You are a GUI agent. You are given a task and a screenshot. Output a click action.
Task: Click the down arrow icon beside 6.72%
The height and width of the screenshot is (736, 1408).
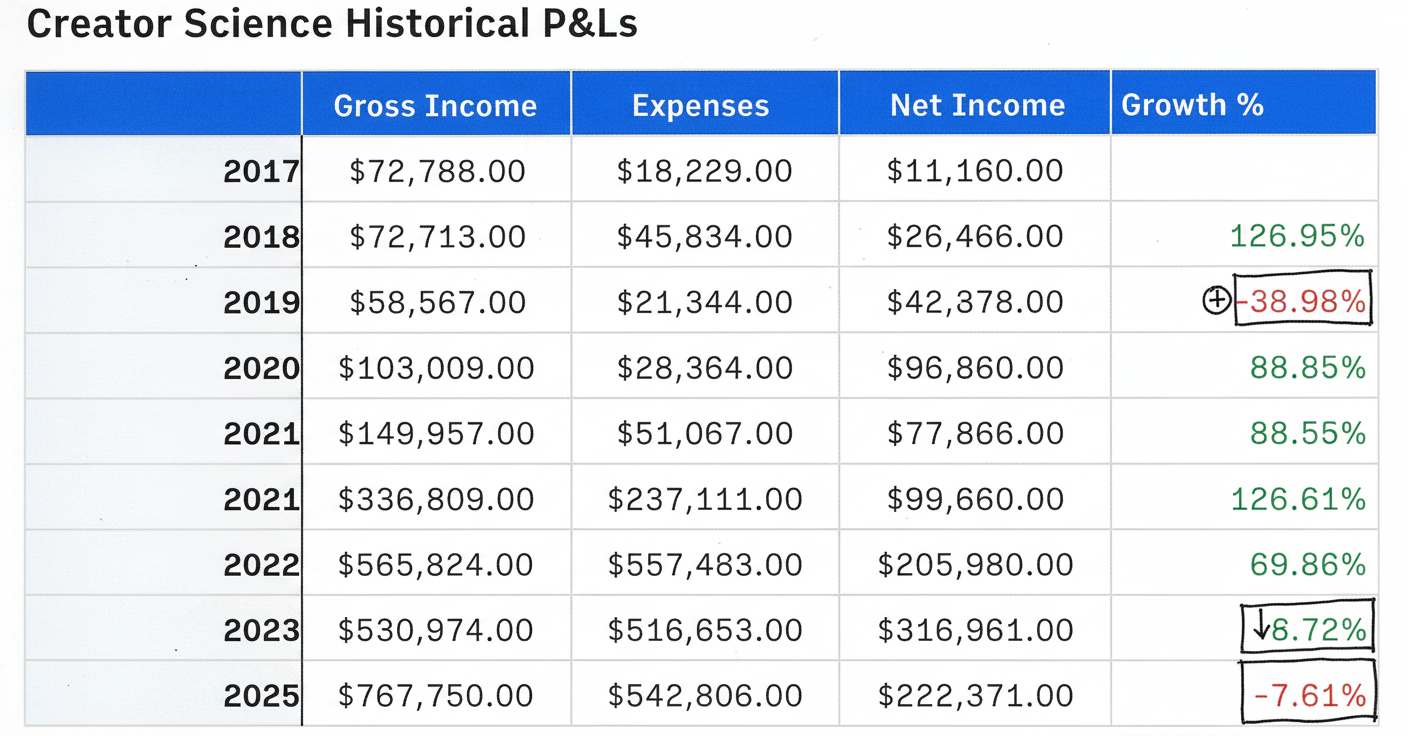1262,626
